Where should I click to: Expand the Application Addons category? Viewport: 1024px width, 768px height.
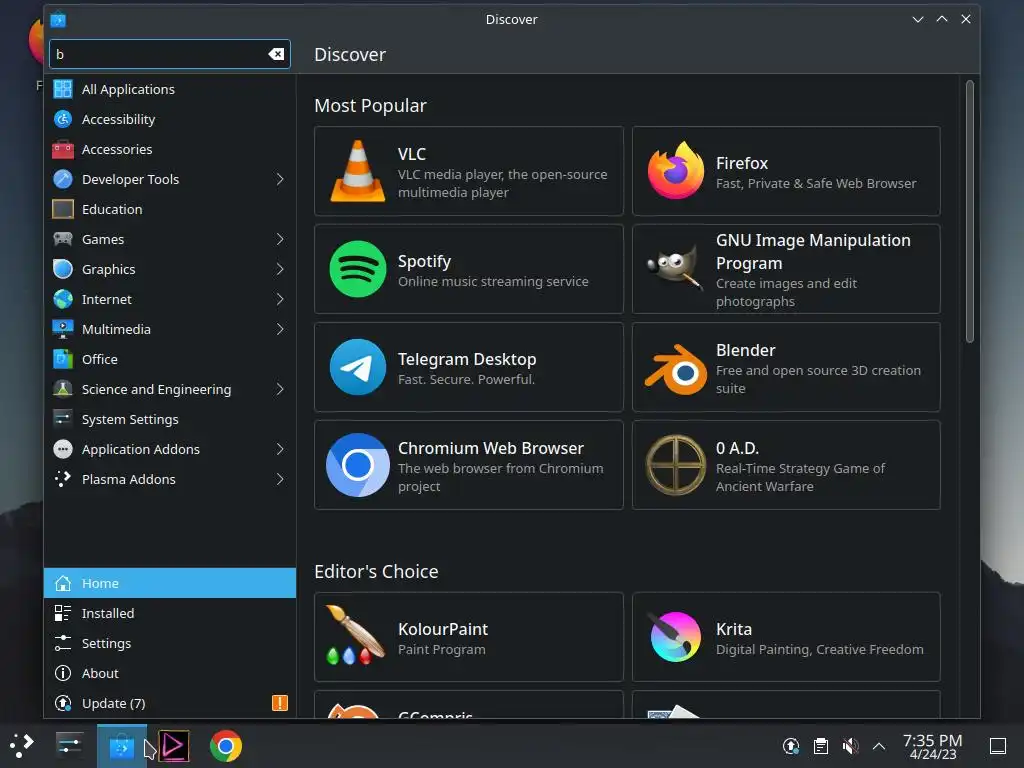tap(280, 449)
